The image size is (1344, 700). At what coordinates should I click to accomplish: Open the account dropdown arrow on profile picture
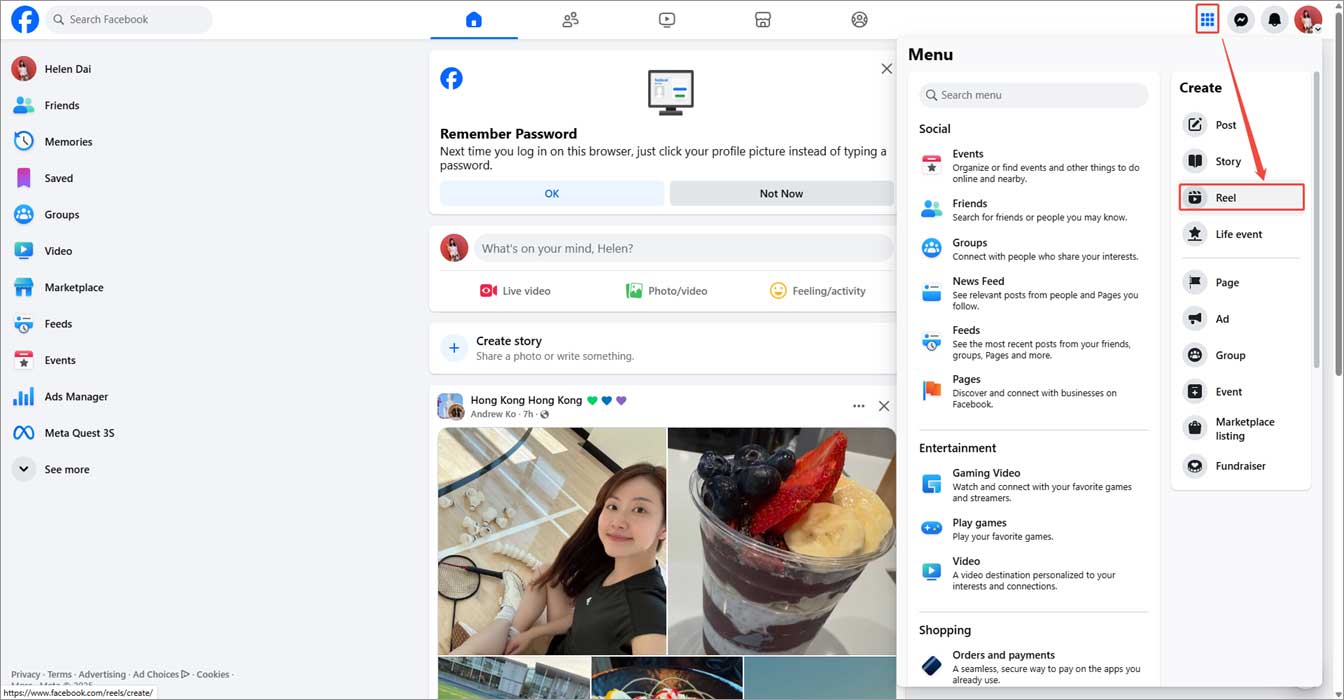(x=1320, y=28)
